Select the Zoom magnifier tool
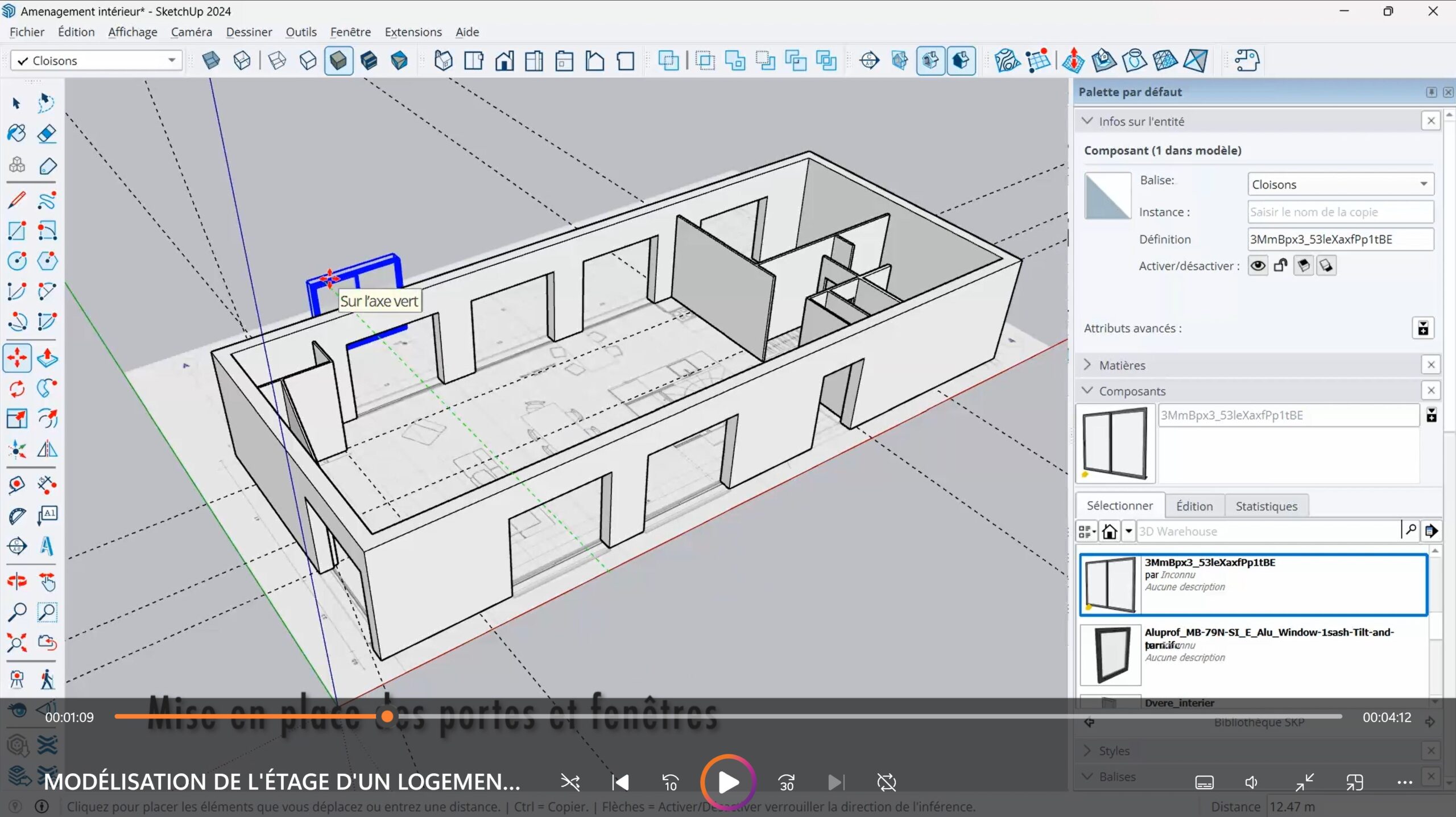The width and height of the screenshot is (1456, 817). pyautogui.click(x=16, y=612)
